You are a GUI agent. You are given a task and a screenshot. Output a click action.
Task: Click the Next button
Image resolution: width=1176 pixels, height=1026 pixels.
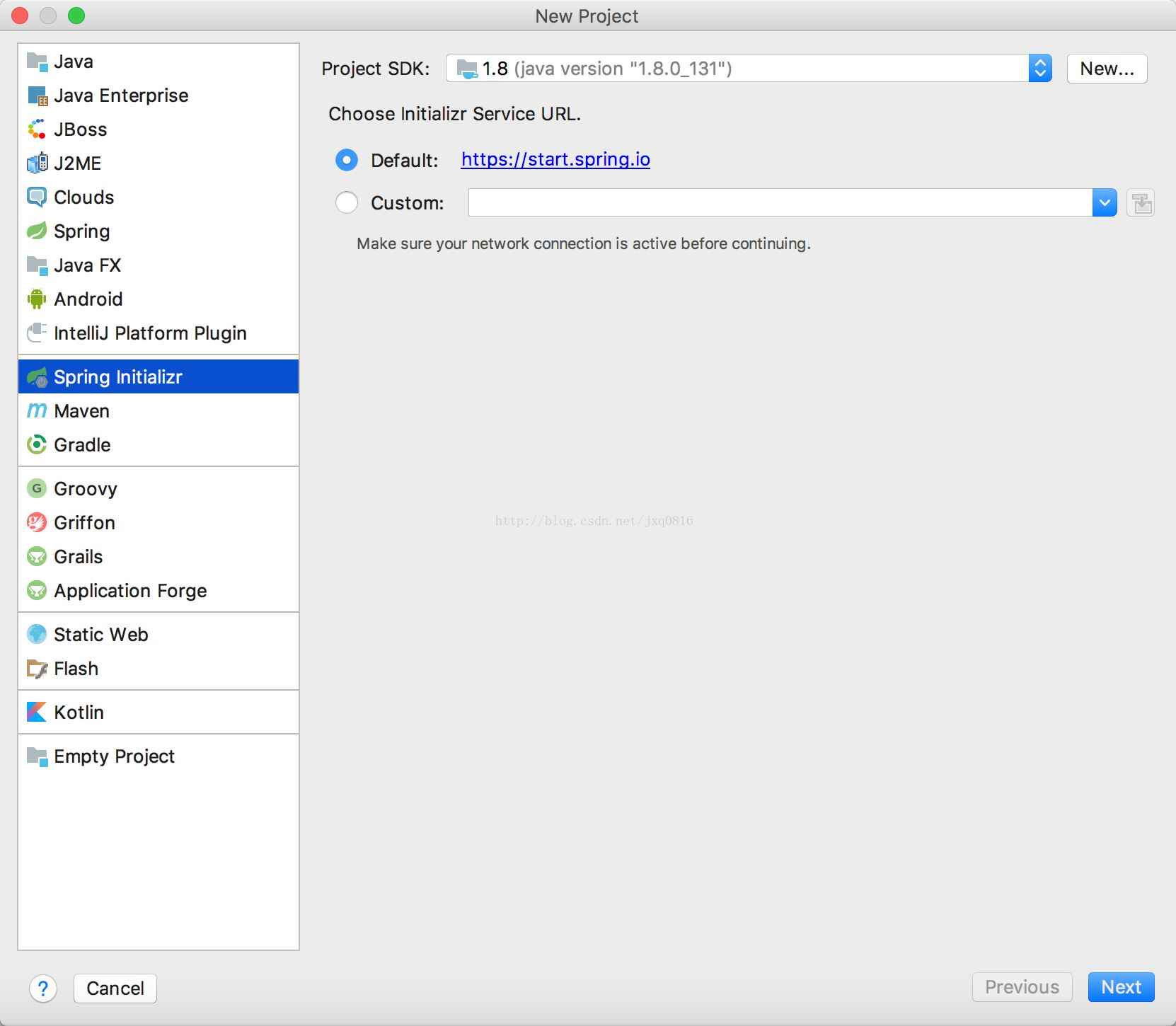[1121, 986]
